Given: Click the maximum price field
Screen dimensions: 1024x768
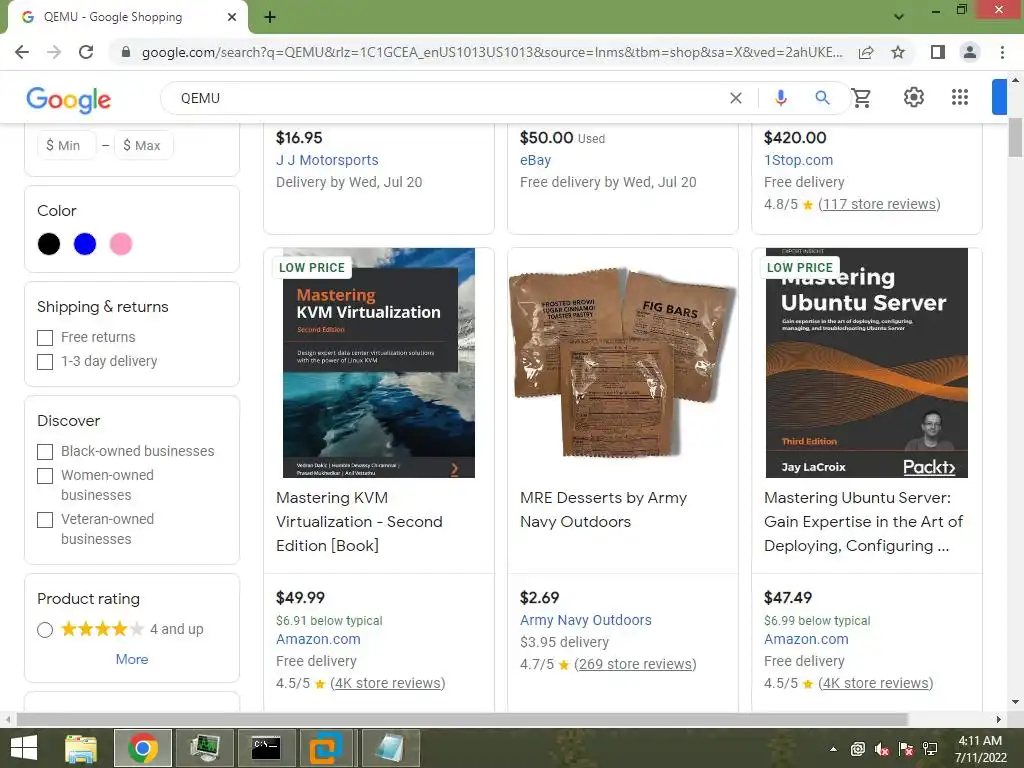Looking at the screenshot, I should (x=144, y=145).
